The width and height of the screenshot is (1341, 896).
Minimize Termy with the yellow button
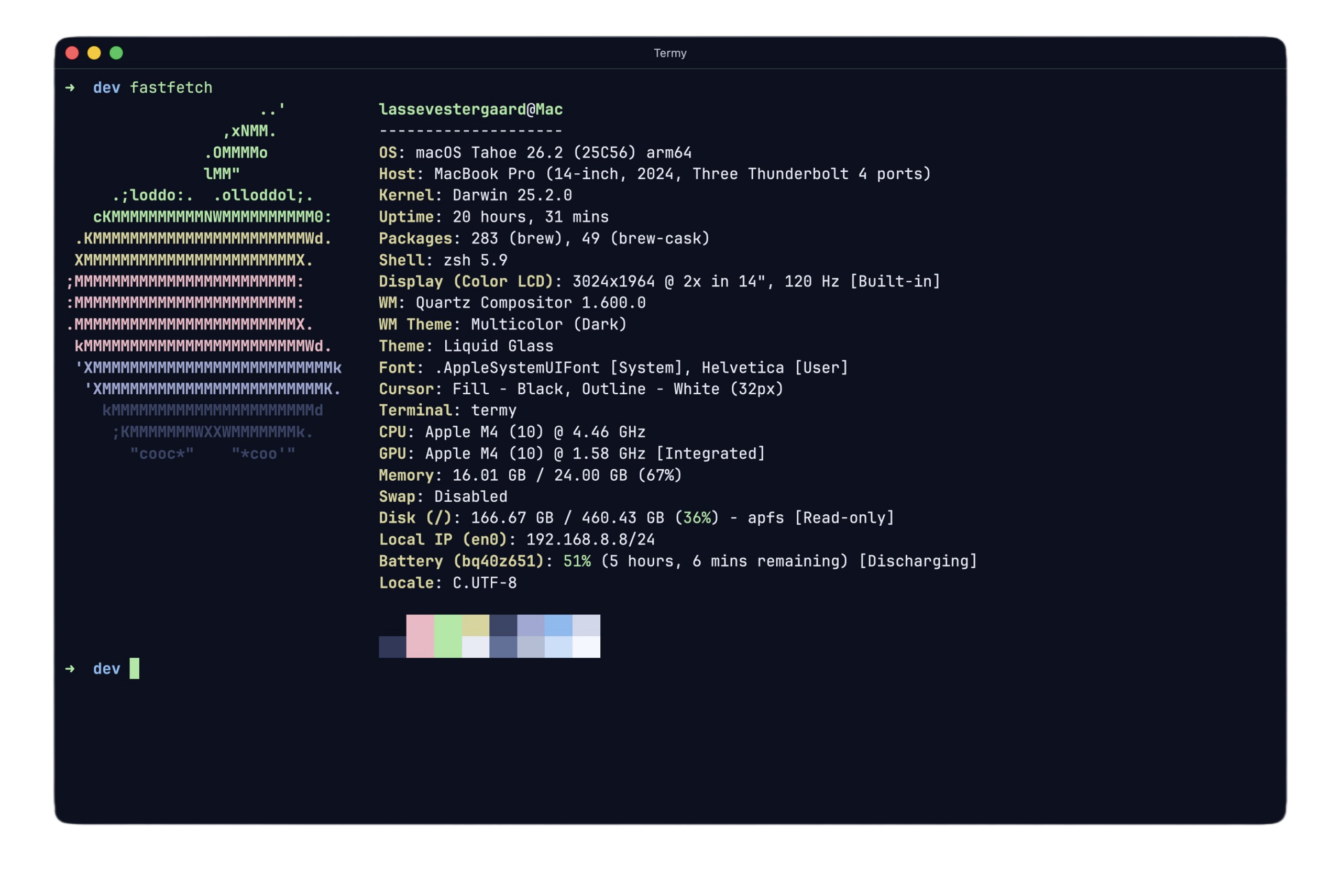[x=94, y=53]
